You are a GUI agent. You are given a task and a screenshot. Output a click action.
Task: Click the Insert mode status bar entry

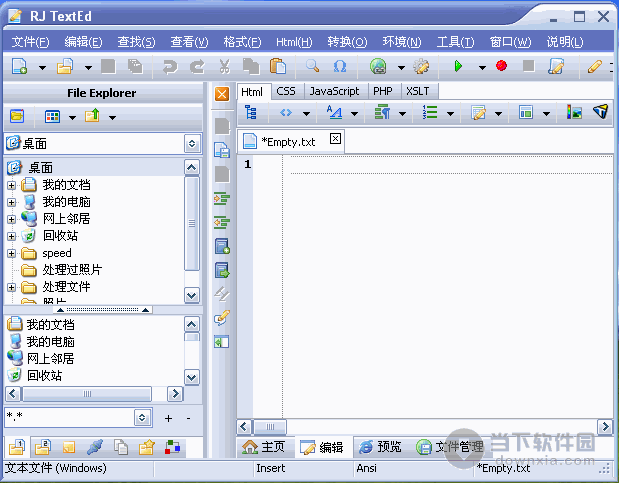[270, 468]
